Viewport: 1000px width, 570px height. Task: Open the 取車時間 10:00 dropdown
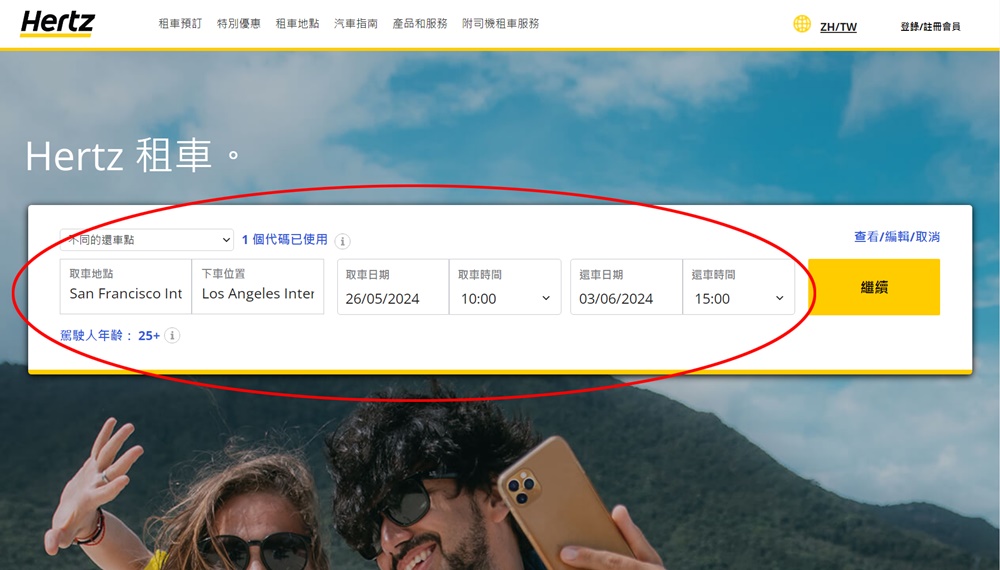505,287
